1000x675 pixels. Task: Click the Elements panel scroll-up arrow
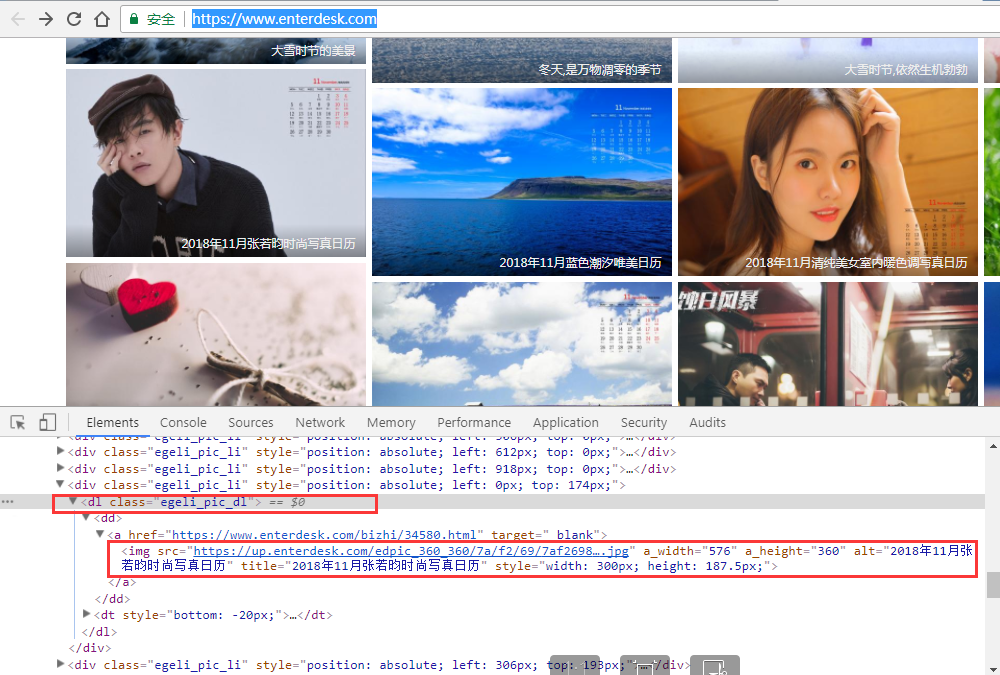(993, 446)
